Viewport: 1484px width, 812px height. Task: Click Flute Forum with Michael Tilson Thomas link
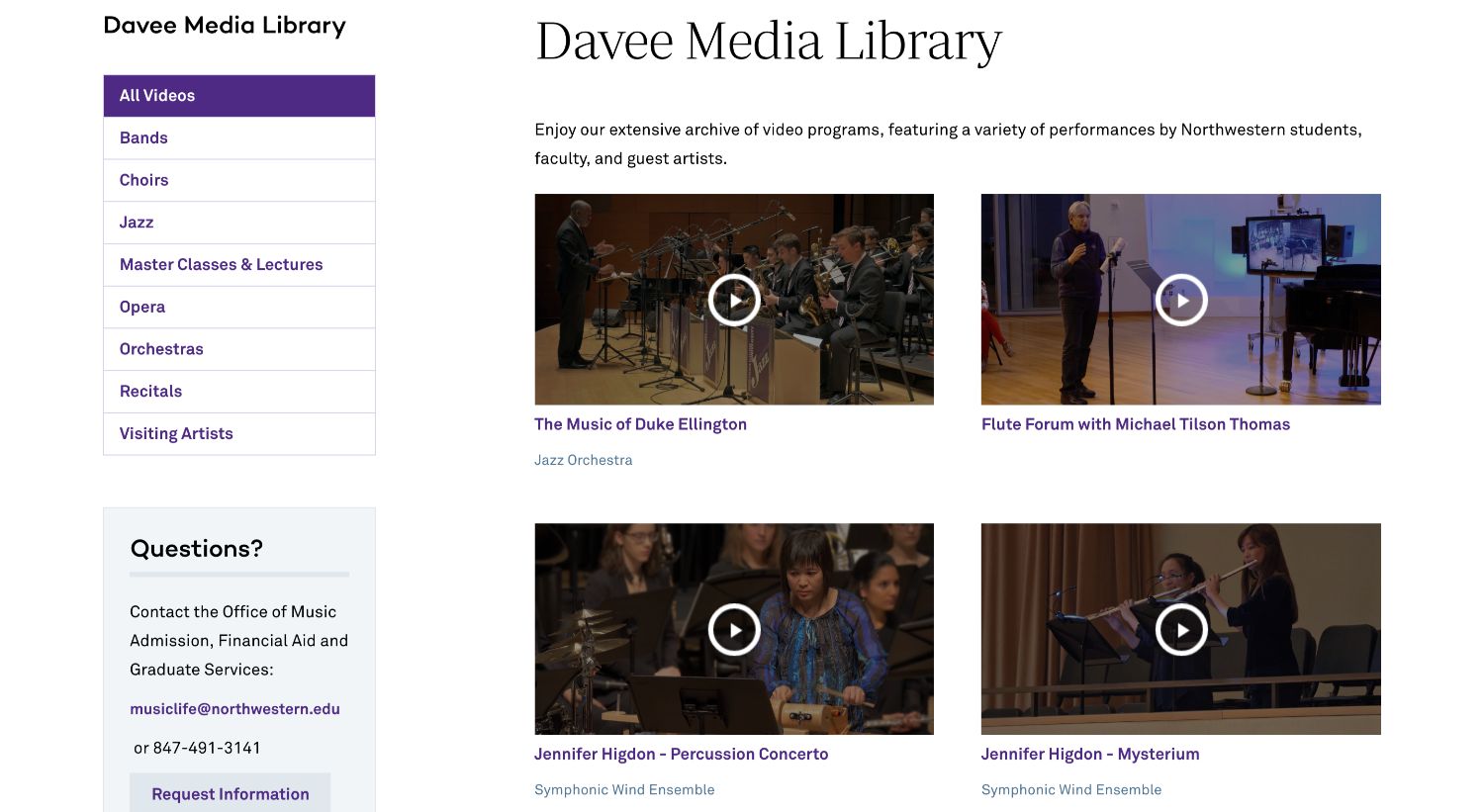pyautogui.click(x=1136, y=424)
